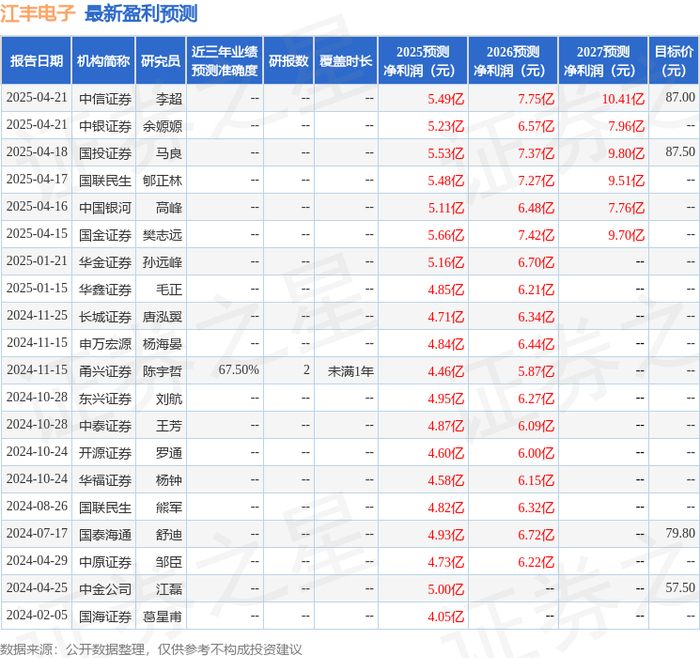Image resolution: width=700 pixels, height=658 pixels.
Task: Select the 2025-04-17 report date
Action: click(37, 179)
